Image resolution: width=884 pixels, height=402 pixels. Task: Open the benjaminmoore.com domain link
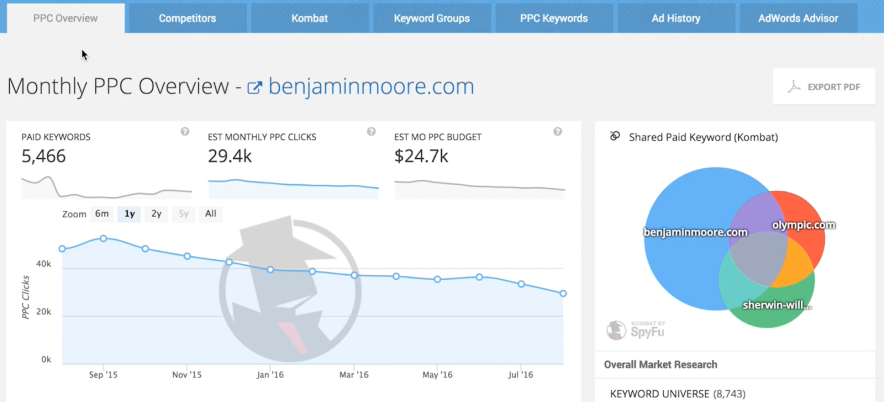point(370,87)
